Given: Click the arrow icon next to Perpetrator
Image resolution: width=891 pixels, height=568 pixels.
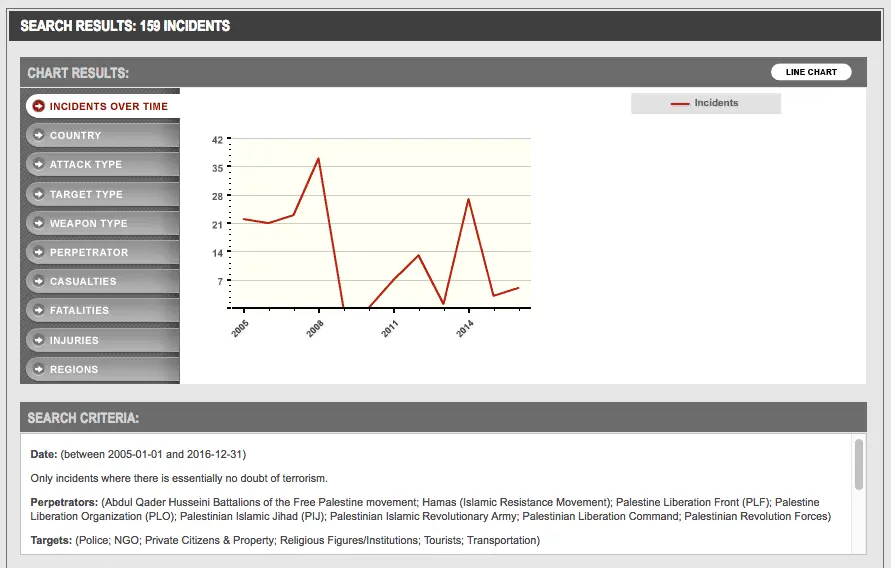Looking at the screenshot, I should click(x=39, y=252).
